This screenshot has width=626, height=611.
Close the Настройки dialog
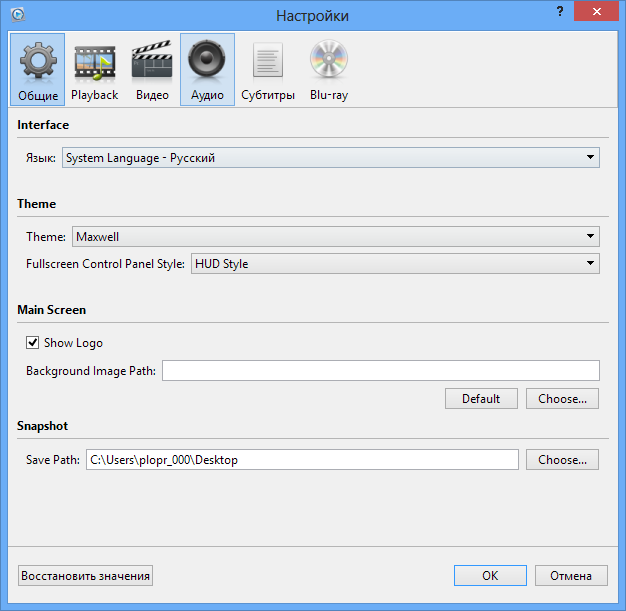coord(596,12)
